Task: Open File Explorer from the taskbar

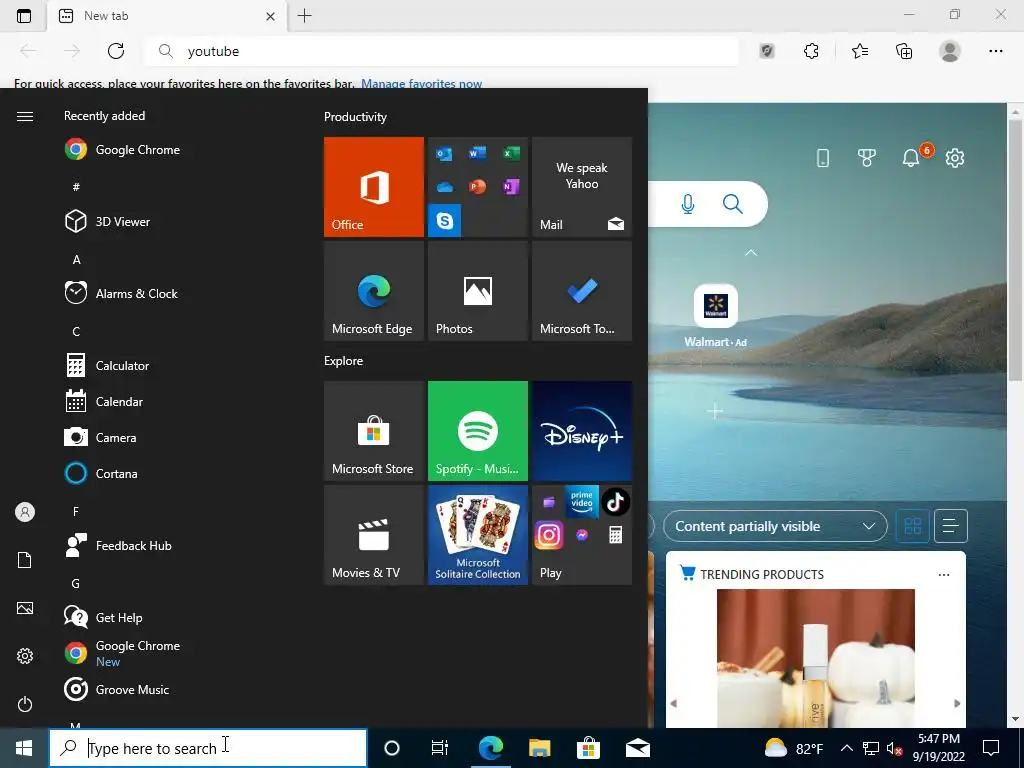Action: coord(539,748)
